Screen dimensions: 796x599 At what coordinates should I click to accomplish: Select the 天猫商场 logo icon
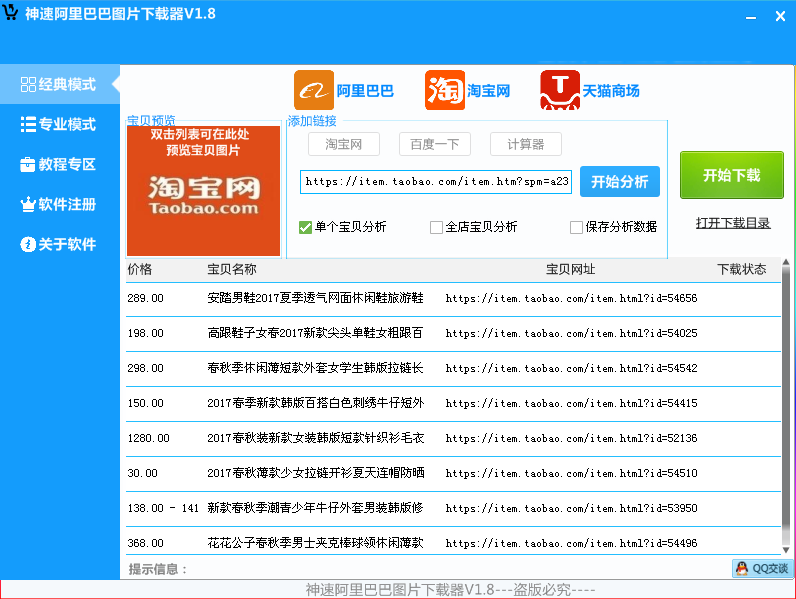click(x=560, y=90)
